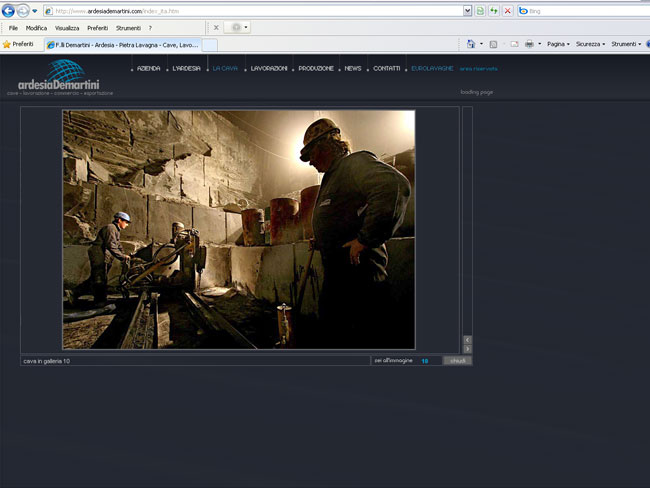Expand the Sicurezza dropdown menu
Viewport: 650px width, 488px height.
(590, 44)
